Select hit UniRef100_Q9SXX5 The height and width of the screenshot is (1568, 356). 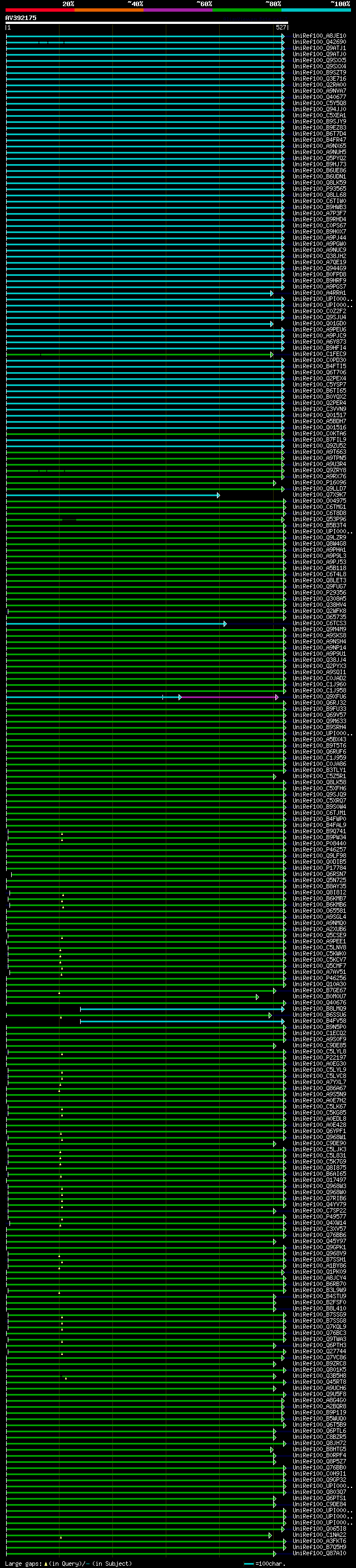(x=319, y=60)
